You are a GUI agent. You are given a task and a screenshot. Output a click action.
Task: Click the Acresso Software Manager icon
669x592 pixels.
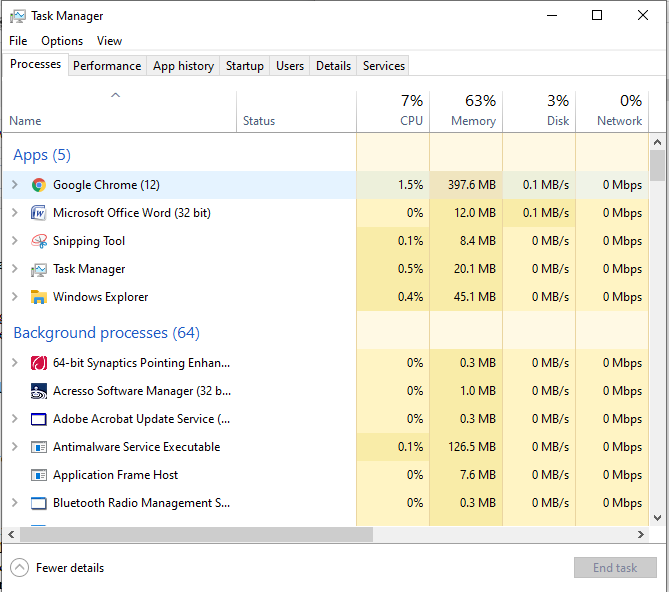[39, 391]
